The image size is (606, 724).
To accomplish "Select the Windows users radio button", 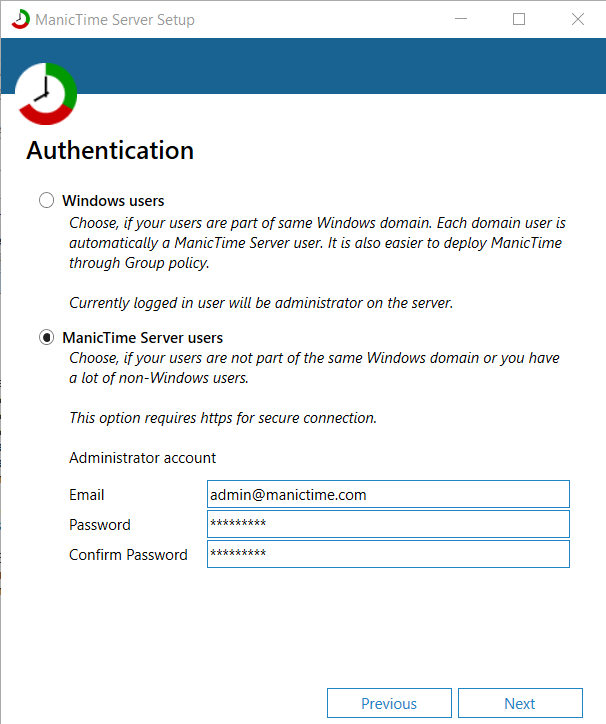I will 46,200.
